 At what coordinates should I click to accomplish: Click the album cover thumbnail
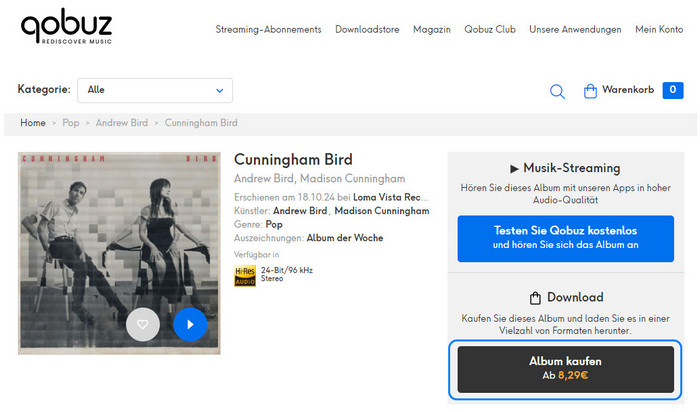tap(119, 254)
